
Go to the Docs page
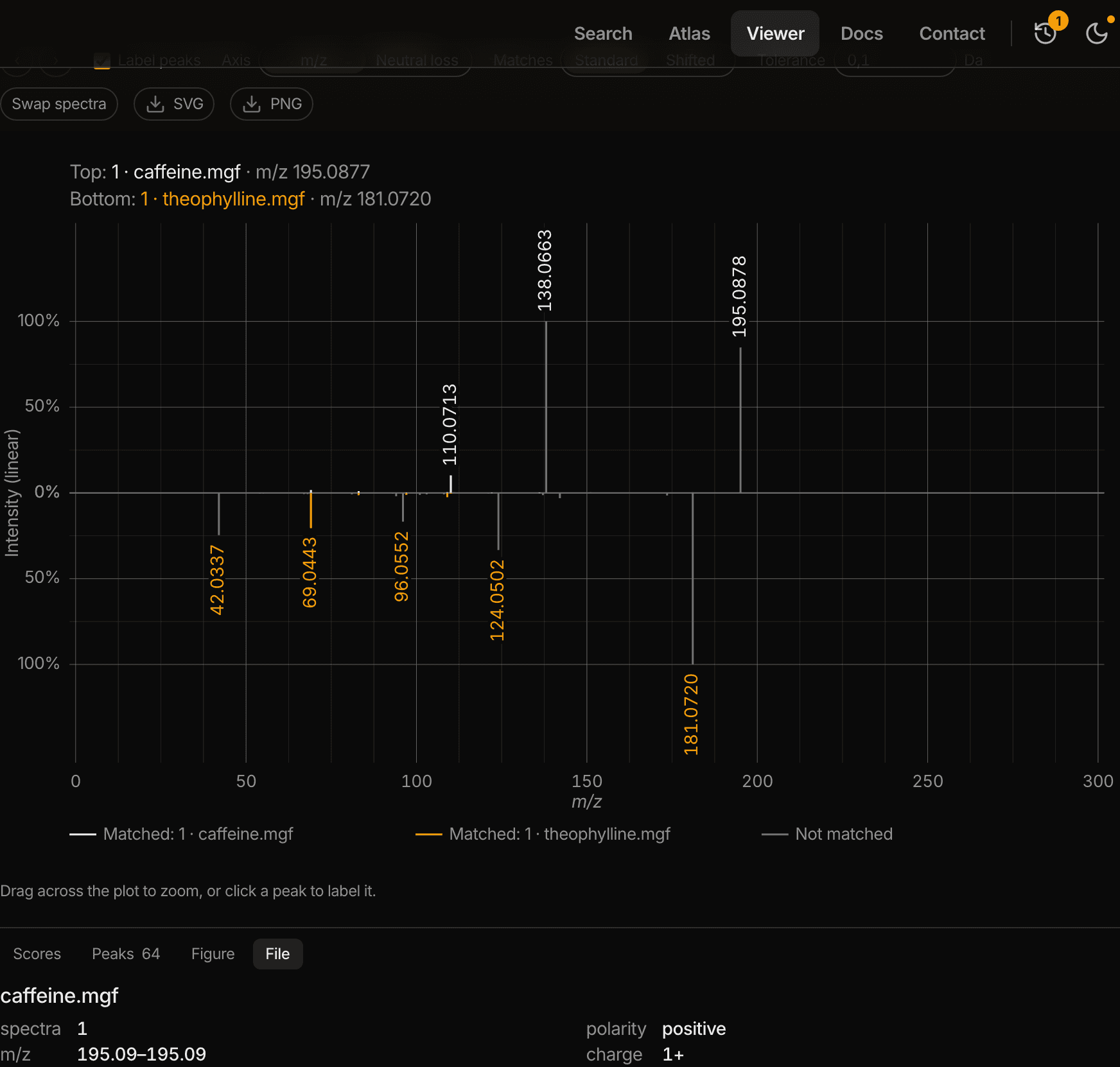(861, 33)
